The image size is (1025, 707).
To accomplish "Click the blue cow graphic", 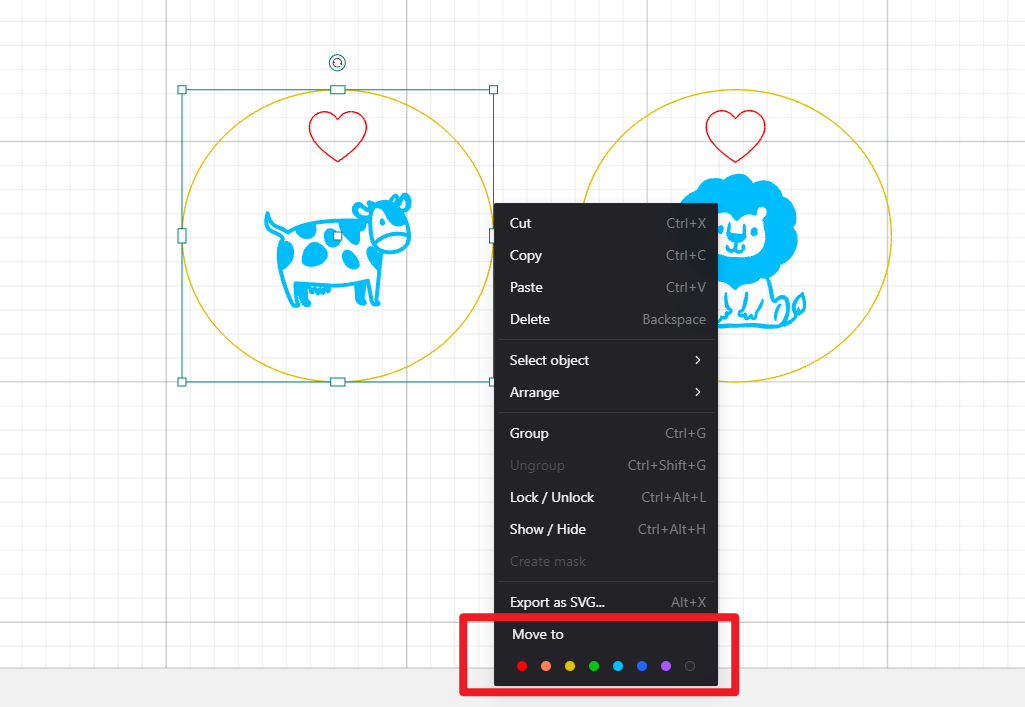I will click(335, 252).
